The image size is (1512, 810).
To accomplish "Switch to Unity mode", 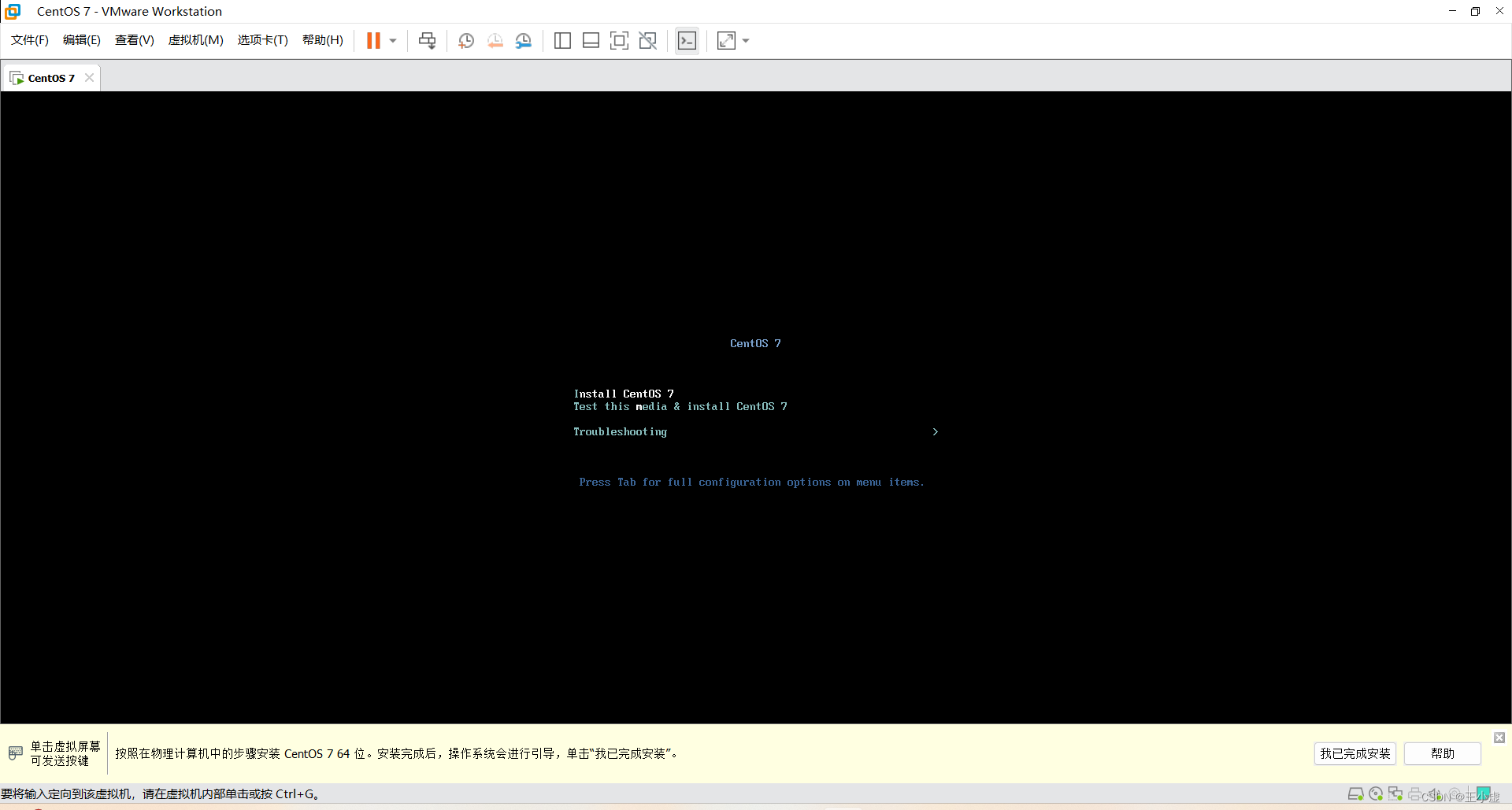I will [x=647, y=41].
